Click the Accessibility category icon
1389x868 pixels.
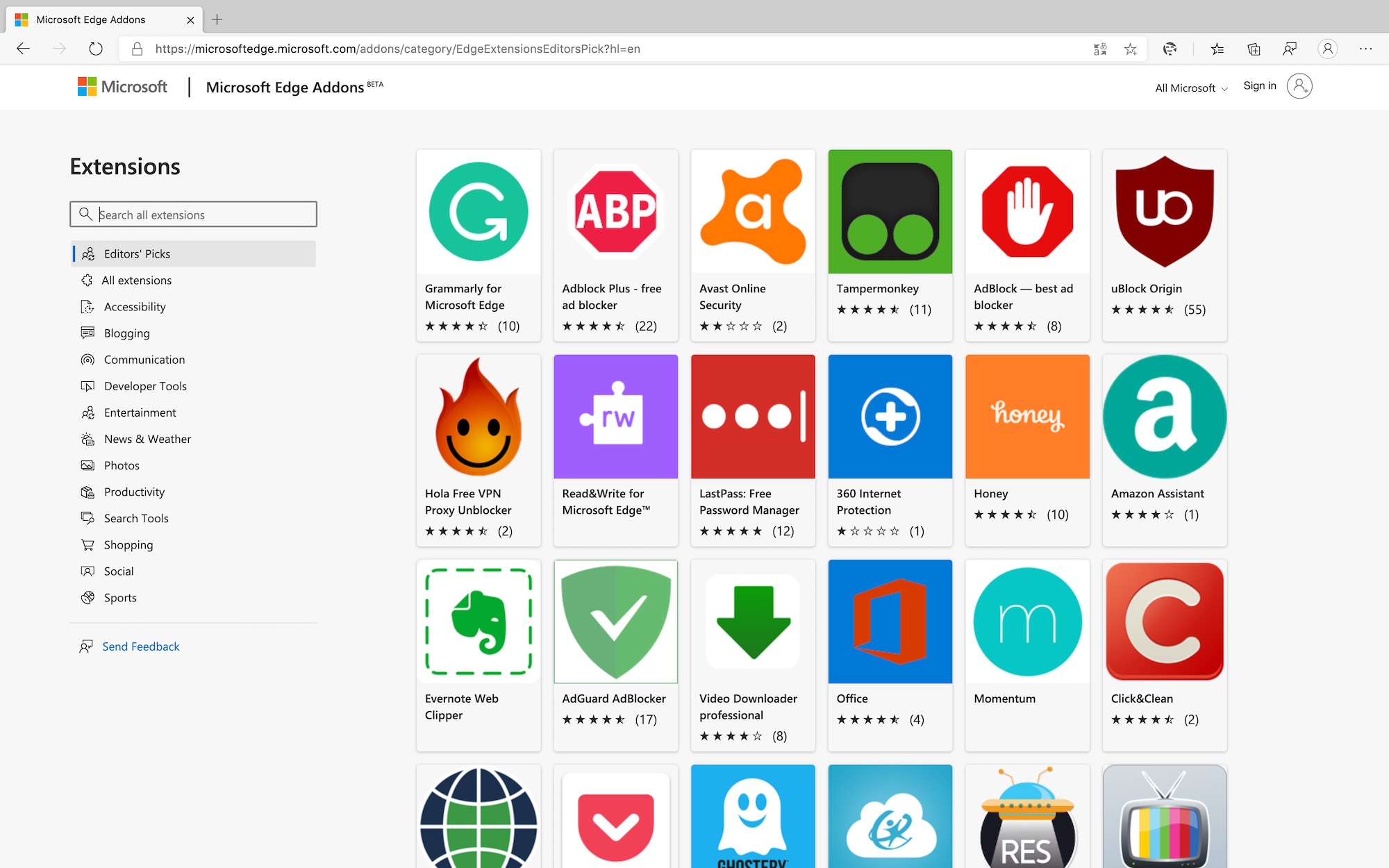coord(87,306)
